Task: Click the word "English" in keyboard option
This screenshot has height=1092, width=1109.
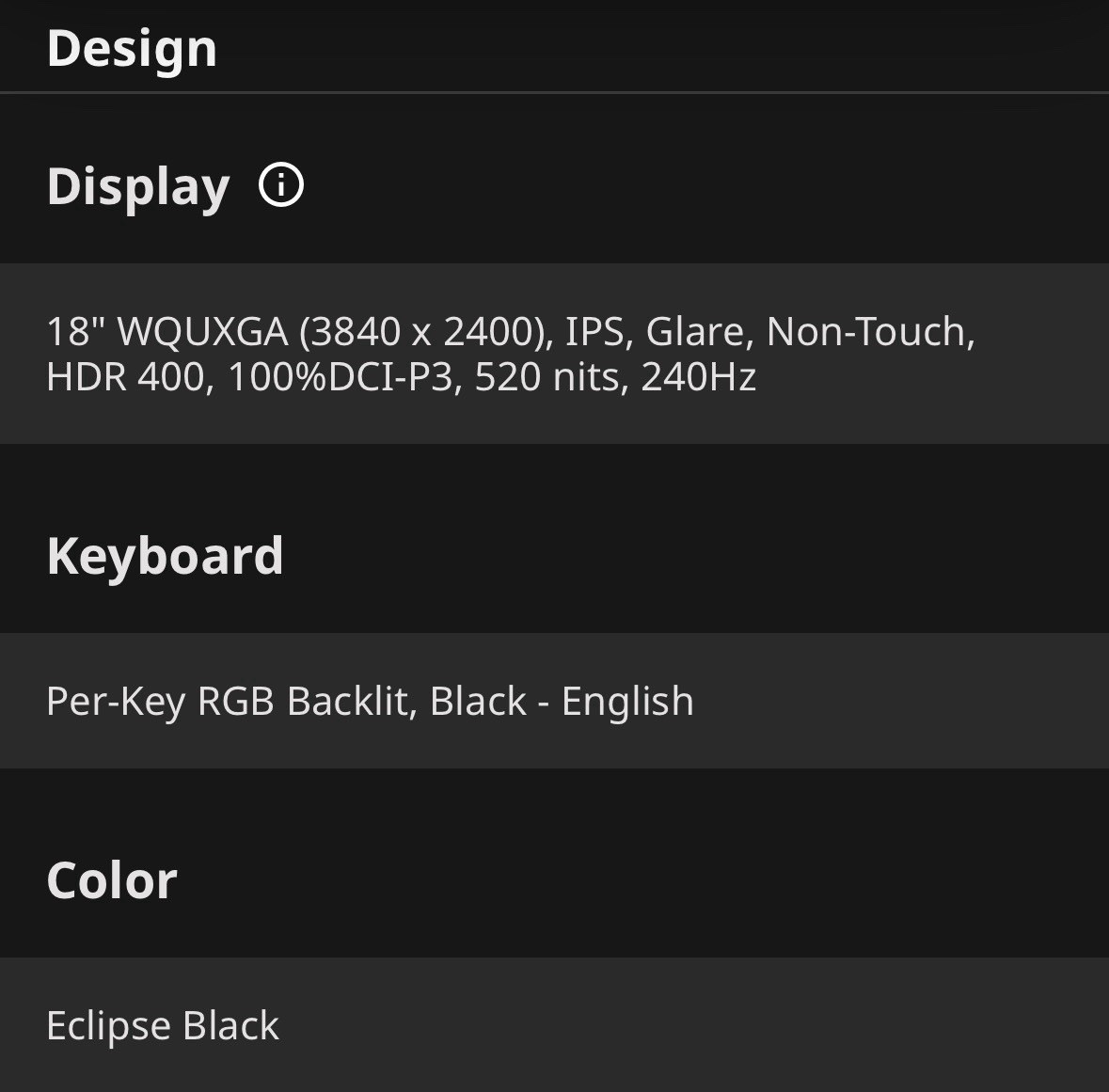Action: 627,702
